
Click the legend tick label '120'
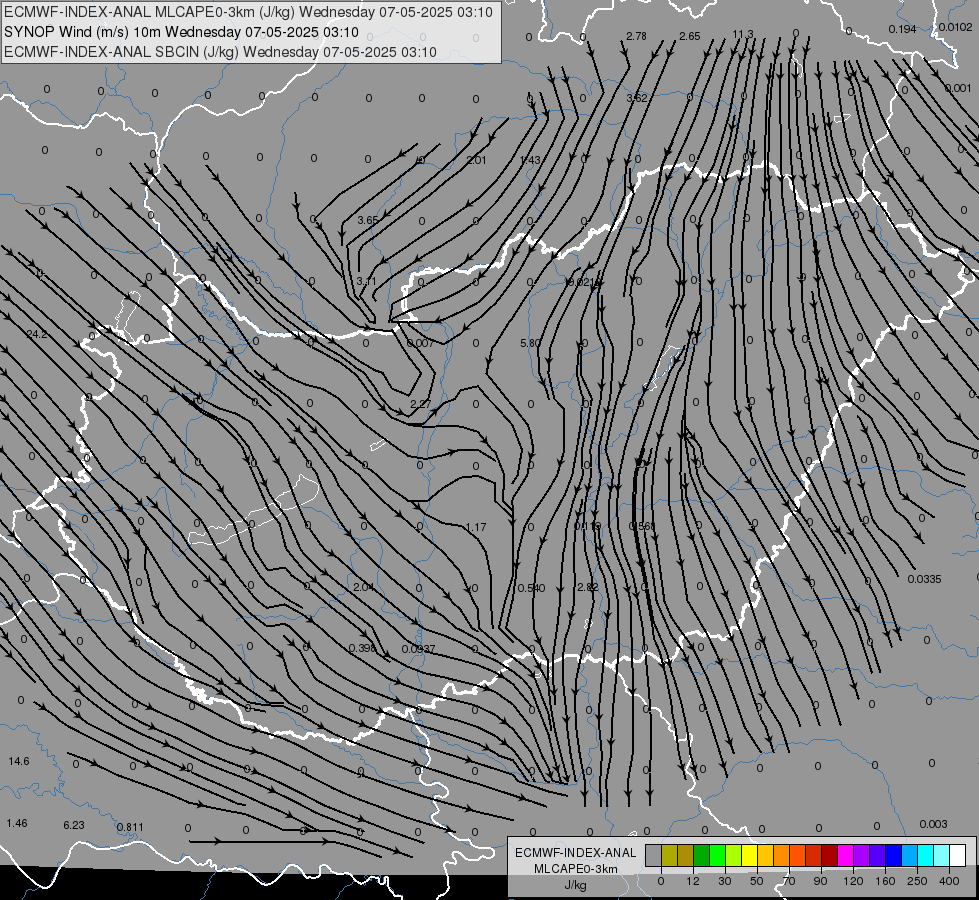[x=853, y=881]
